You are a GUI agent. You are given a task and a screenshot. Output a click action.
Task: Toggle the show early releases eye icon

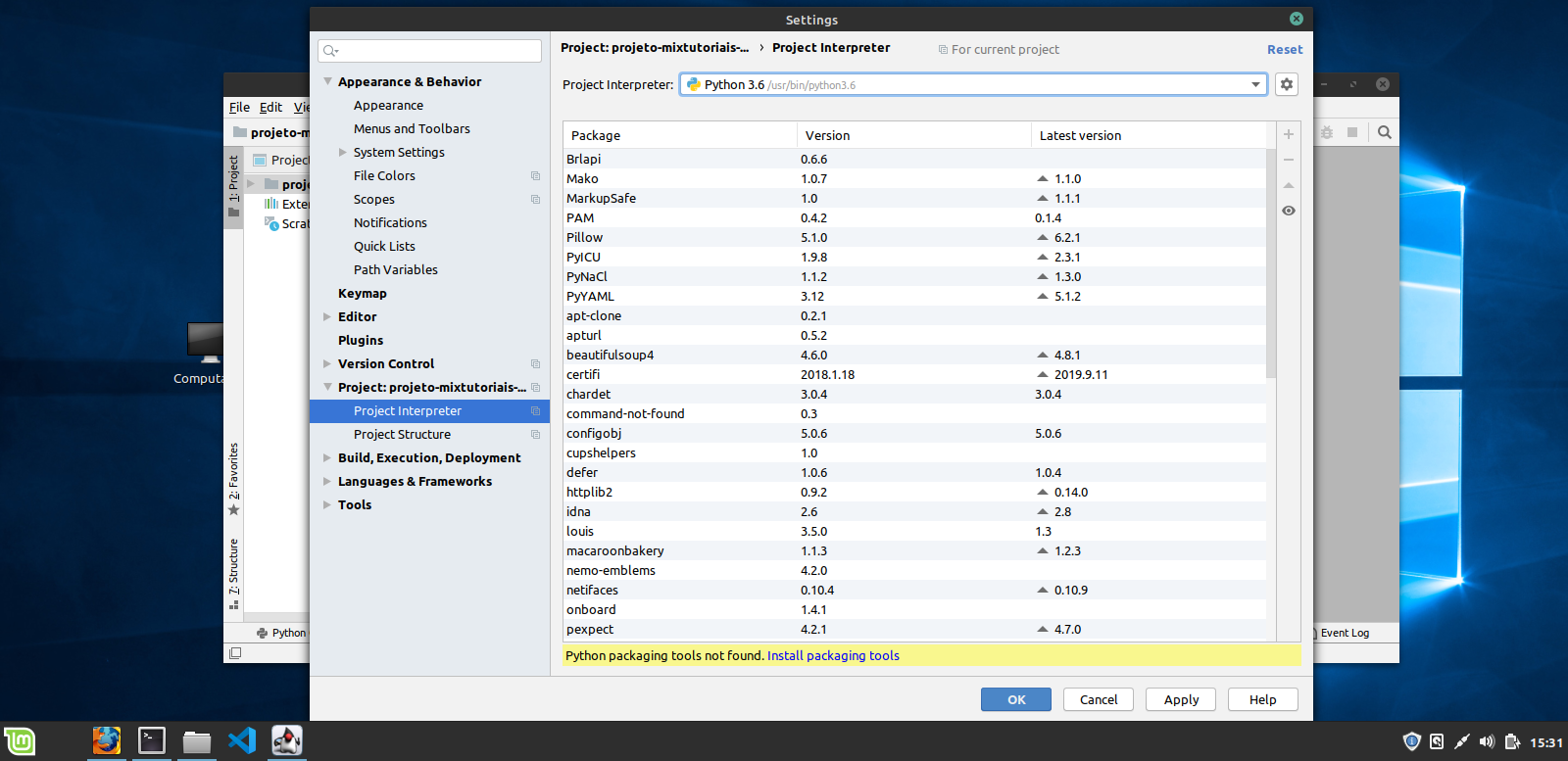click(1289, 211)
